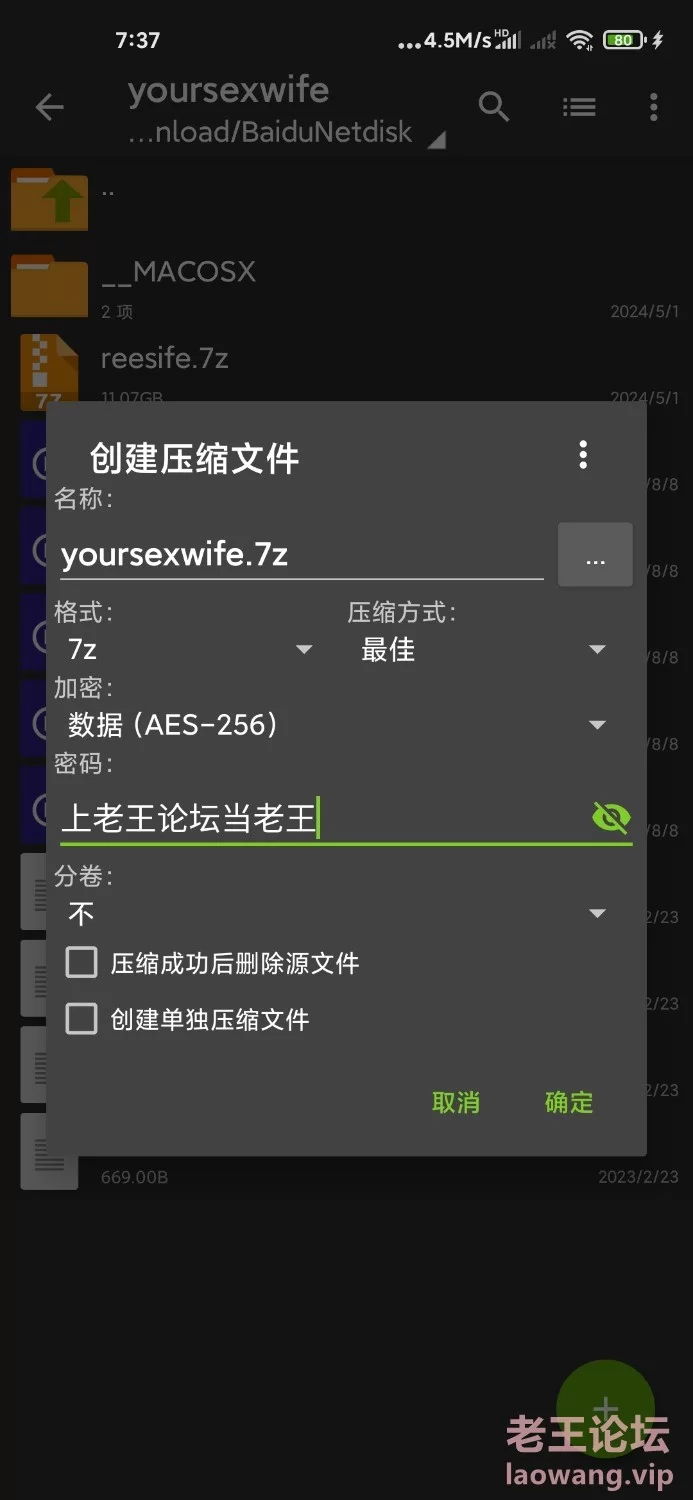Open the AES-256 encryption dropdown
The width and height of the screenshot is (693, 1500).
pos(338,725)
